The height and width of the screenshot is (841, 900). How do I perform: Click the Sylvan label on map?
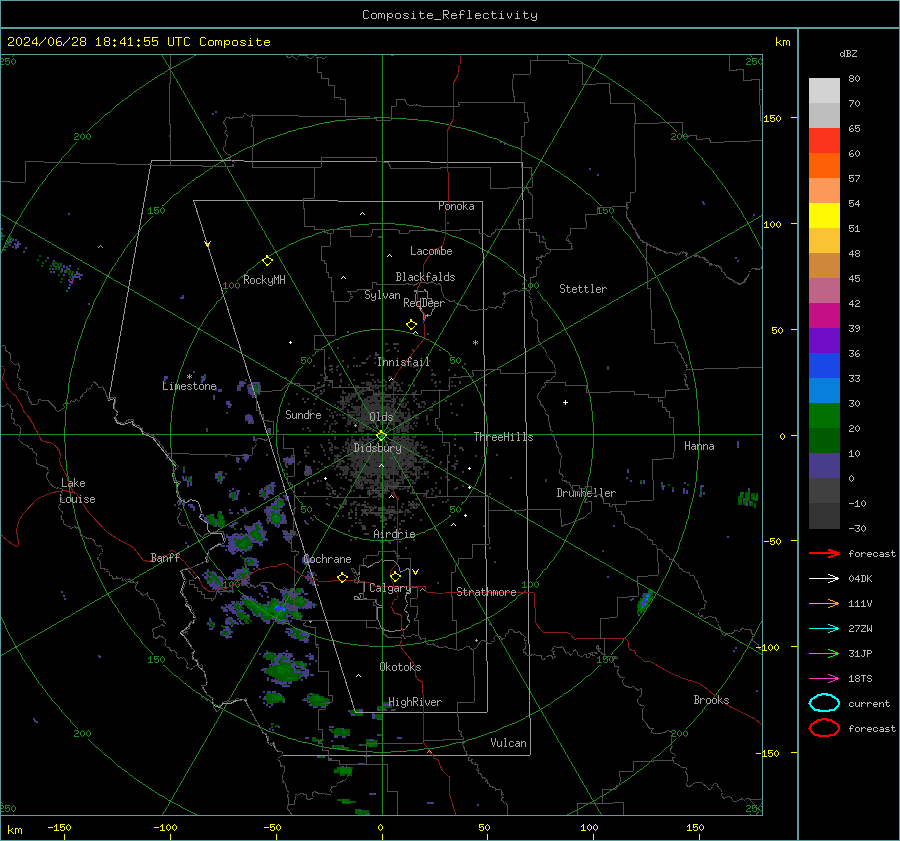[x=382, y=295]
